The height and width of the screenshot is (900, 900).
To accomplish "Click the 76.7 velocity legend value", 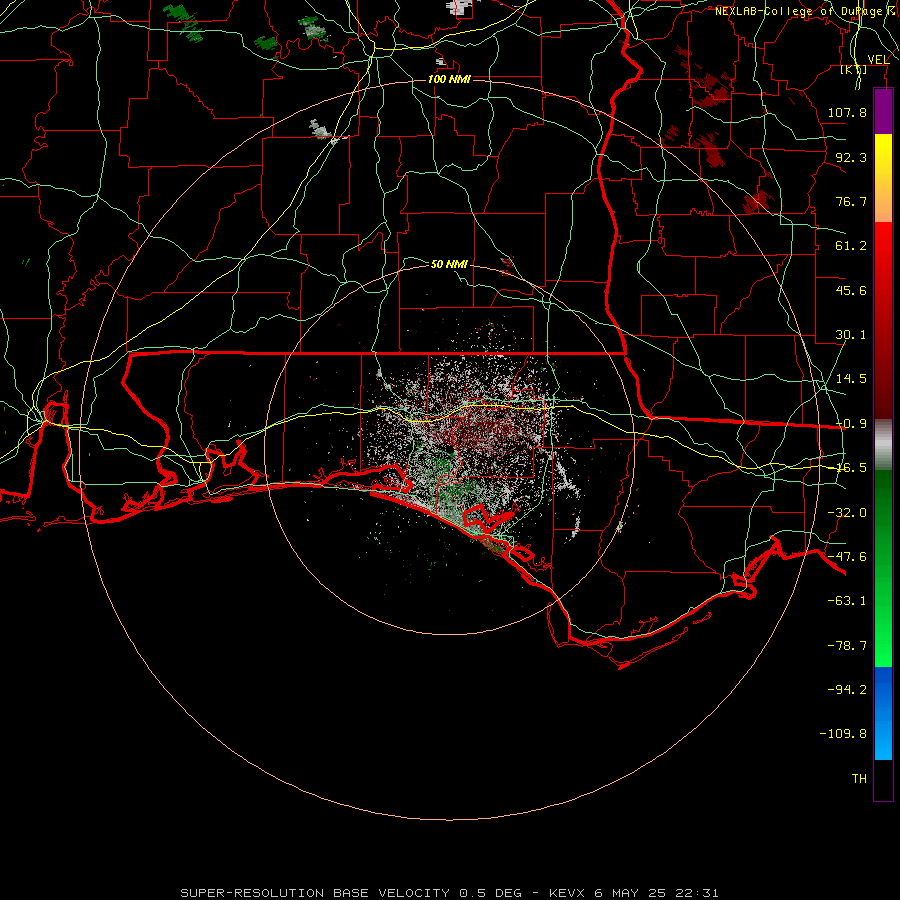I will pos(851,201).
